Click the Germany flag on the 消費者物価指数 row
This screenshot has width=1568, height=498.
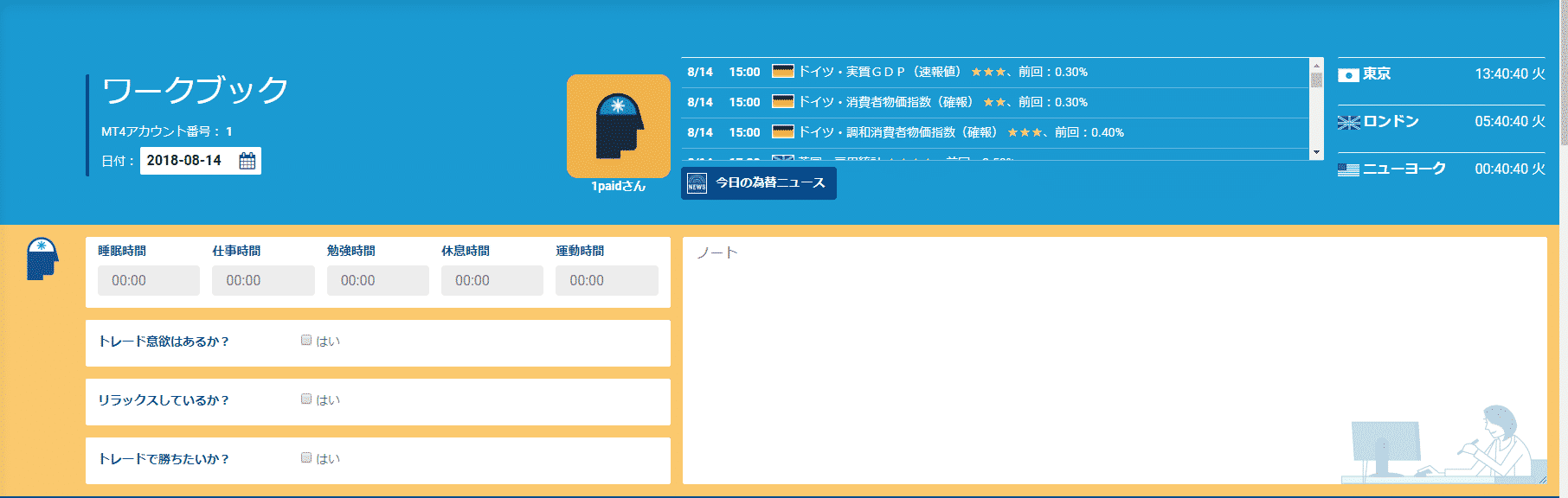tap(783, 101)
